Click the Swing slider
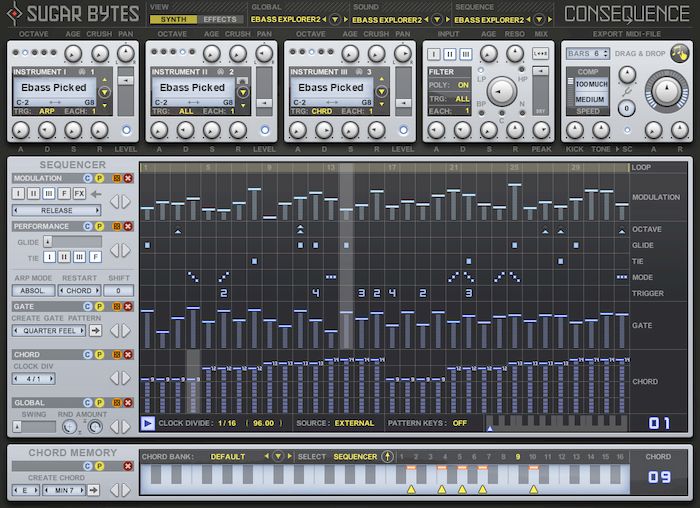The width and height of the screenshot is (700, 508). click(34, 427)
